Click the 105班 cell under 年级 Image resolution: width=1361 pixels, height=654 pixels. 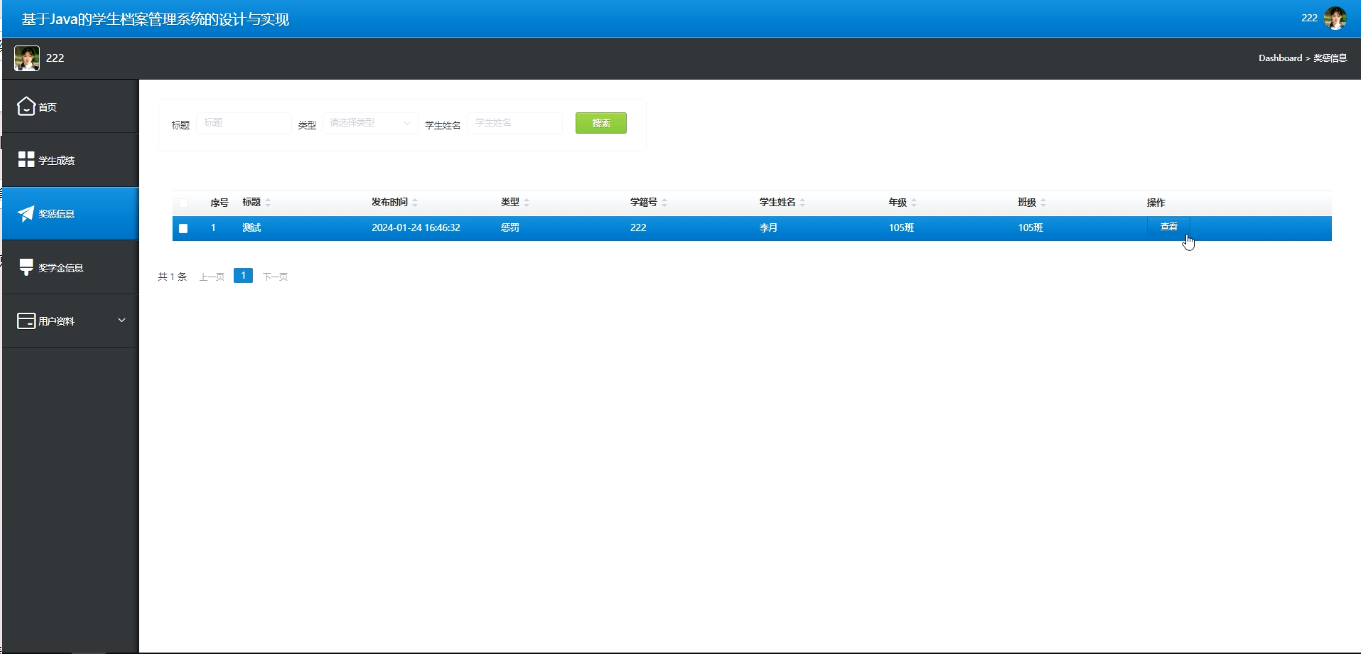pos(901,228)
